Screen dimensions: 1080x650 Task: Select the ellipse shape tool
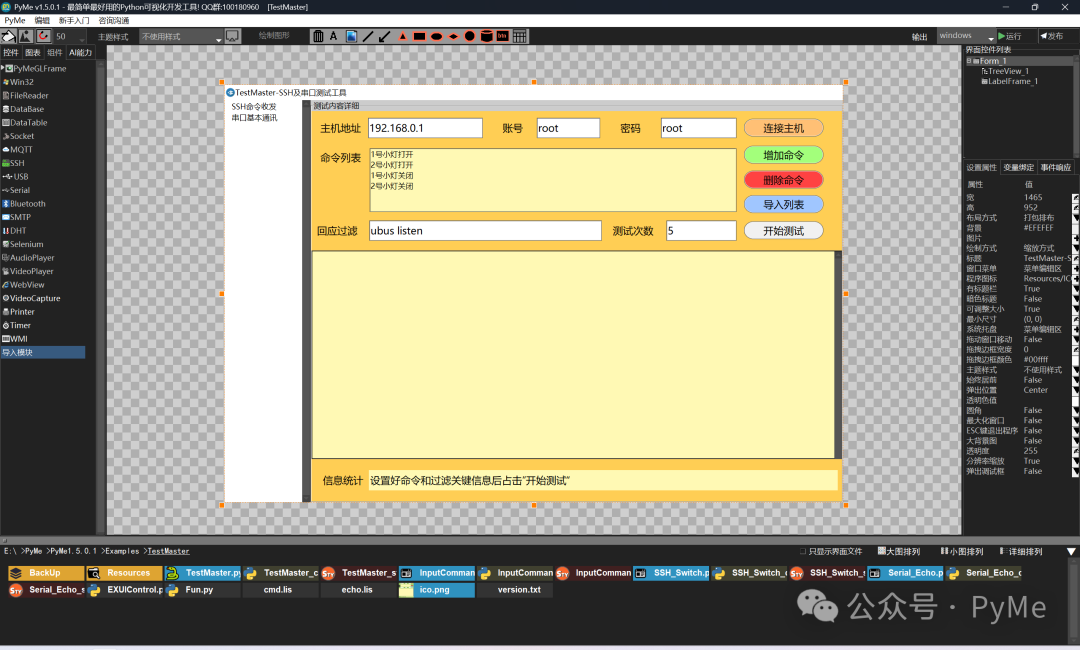point(436,36)
